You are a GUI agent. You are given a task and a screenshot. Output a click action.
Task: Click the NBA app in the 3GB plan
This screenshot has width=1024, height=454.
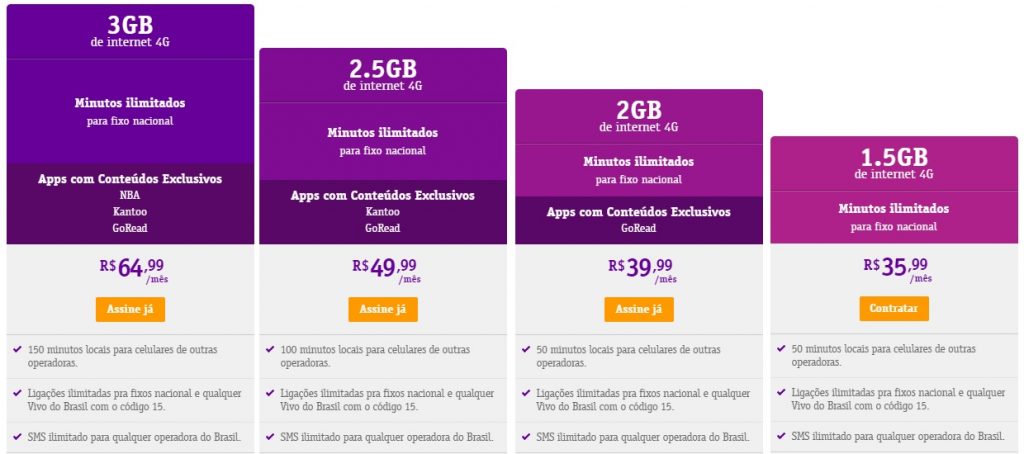130,196
